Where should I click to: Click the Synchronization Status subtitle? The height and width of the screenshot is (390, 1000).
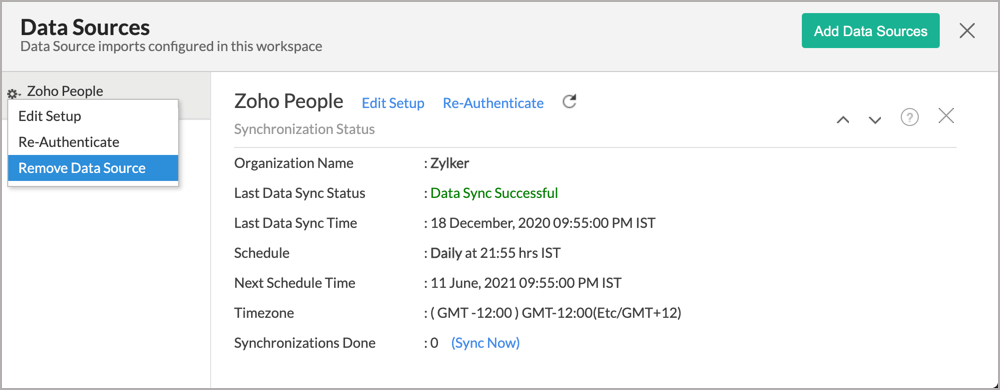click(x=304, y=129)
